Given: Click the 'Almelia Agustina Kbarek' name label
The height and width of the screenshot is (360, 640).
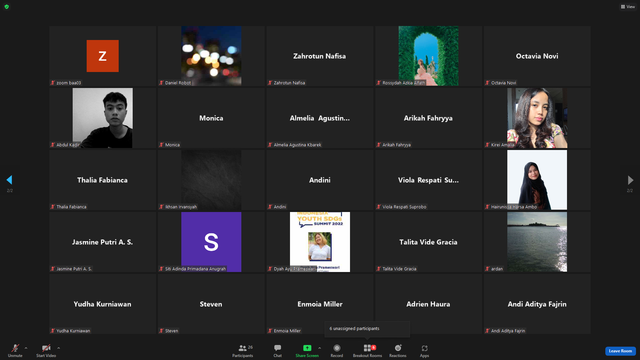Looking at the screenshot, I should (298, 145).
